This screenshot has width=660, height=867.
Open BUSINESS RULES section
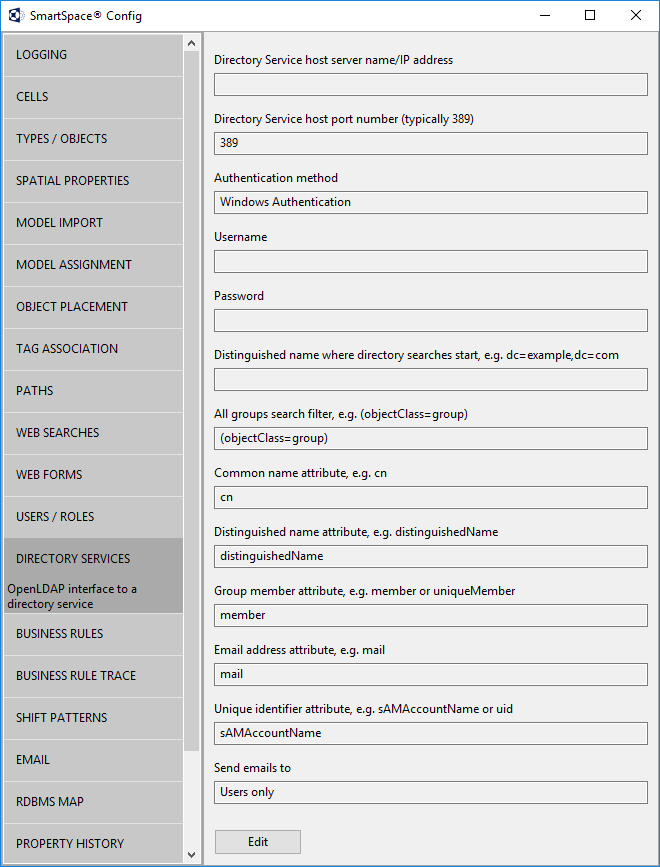coord(93,634)
